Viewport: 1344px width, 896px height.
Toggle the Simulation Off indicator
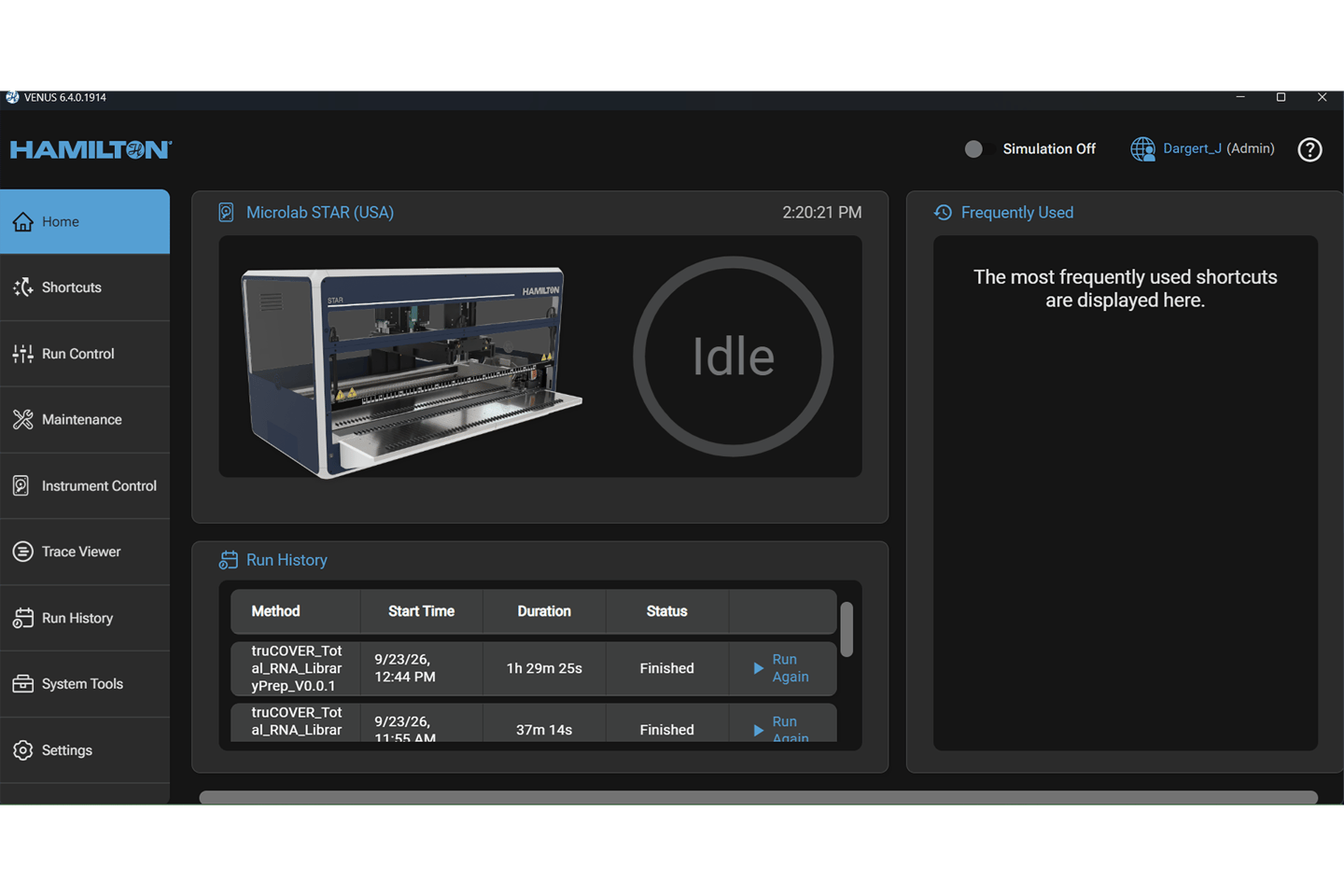(973, 149)
